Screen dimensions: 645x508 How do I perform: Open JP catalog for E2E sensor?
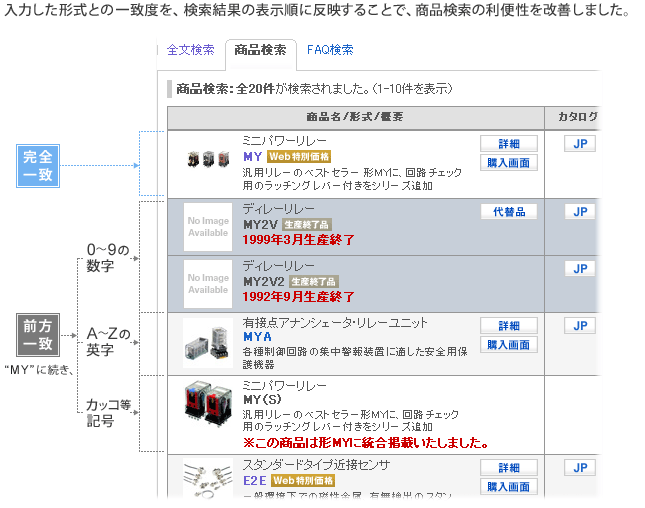pyautogui.click(x=580, y=467)
